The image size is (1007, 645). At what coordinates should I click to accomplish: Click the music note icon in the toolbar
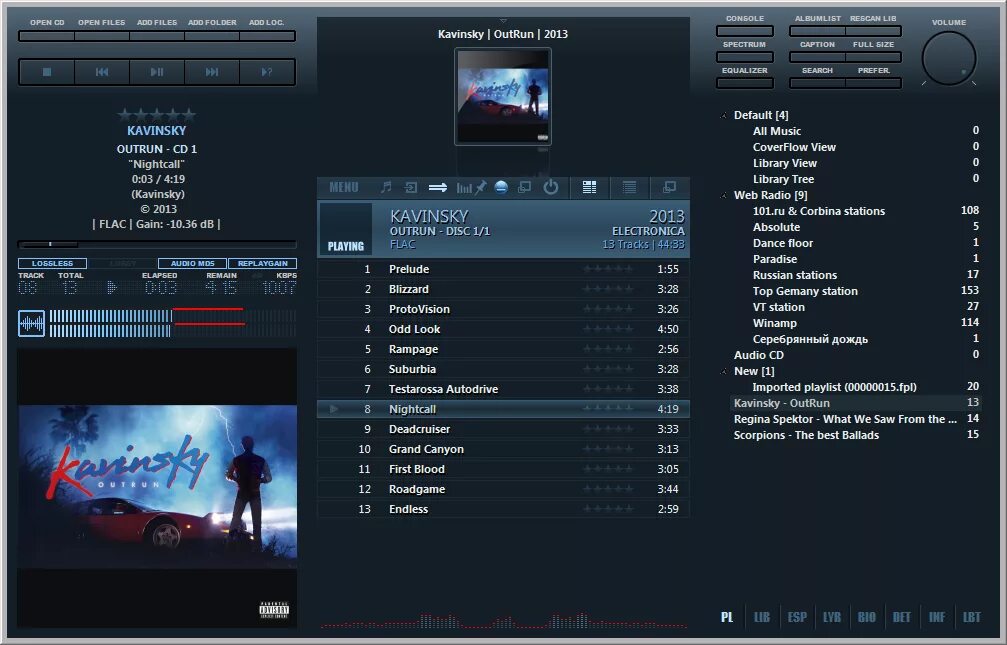pos(387,187)
